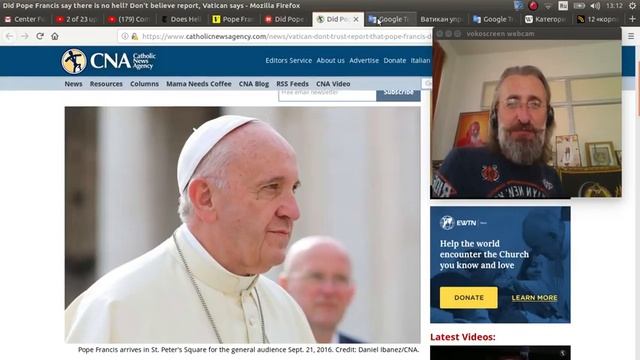Click the Advertise link

tap(364, 60)
